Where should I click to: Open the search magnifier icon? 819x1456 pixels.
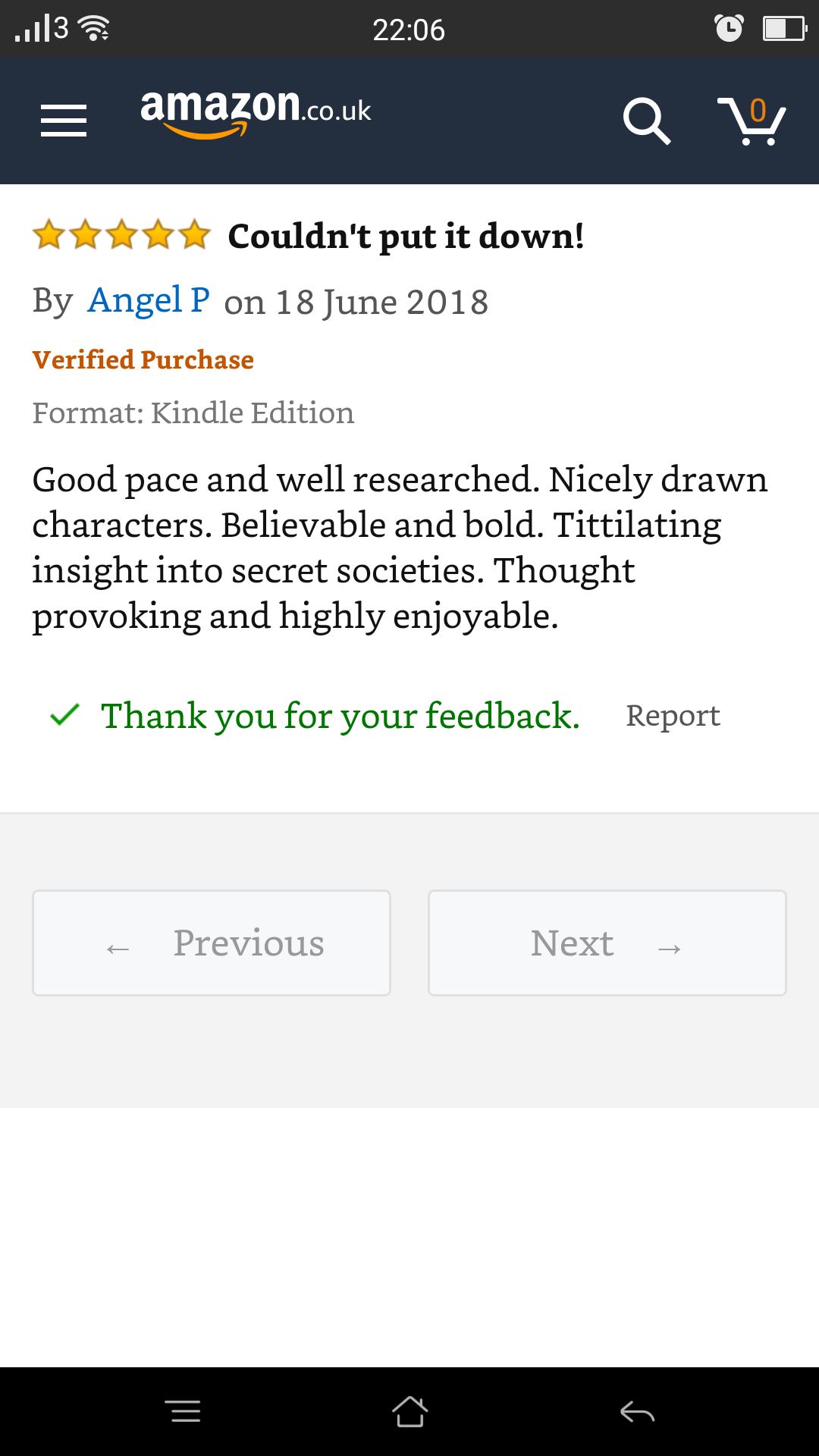point(646,121)
